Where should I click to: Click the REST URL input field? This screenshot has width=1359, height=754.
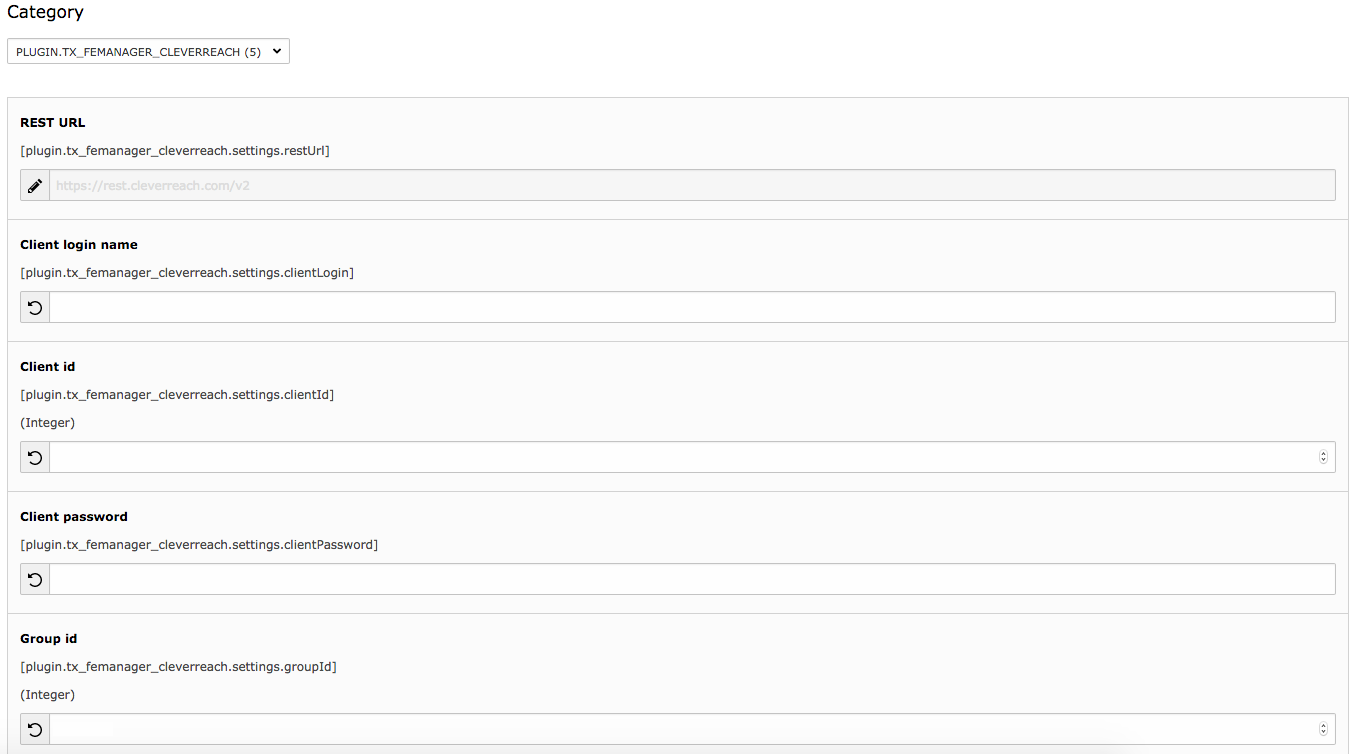coord(692,185)
